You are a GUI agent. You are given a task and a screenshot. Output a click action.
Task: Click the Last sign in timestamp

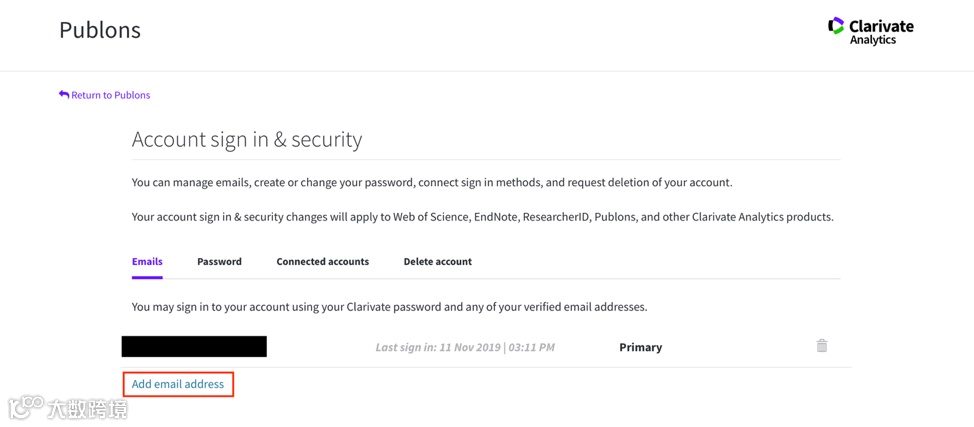click(465, 348)
